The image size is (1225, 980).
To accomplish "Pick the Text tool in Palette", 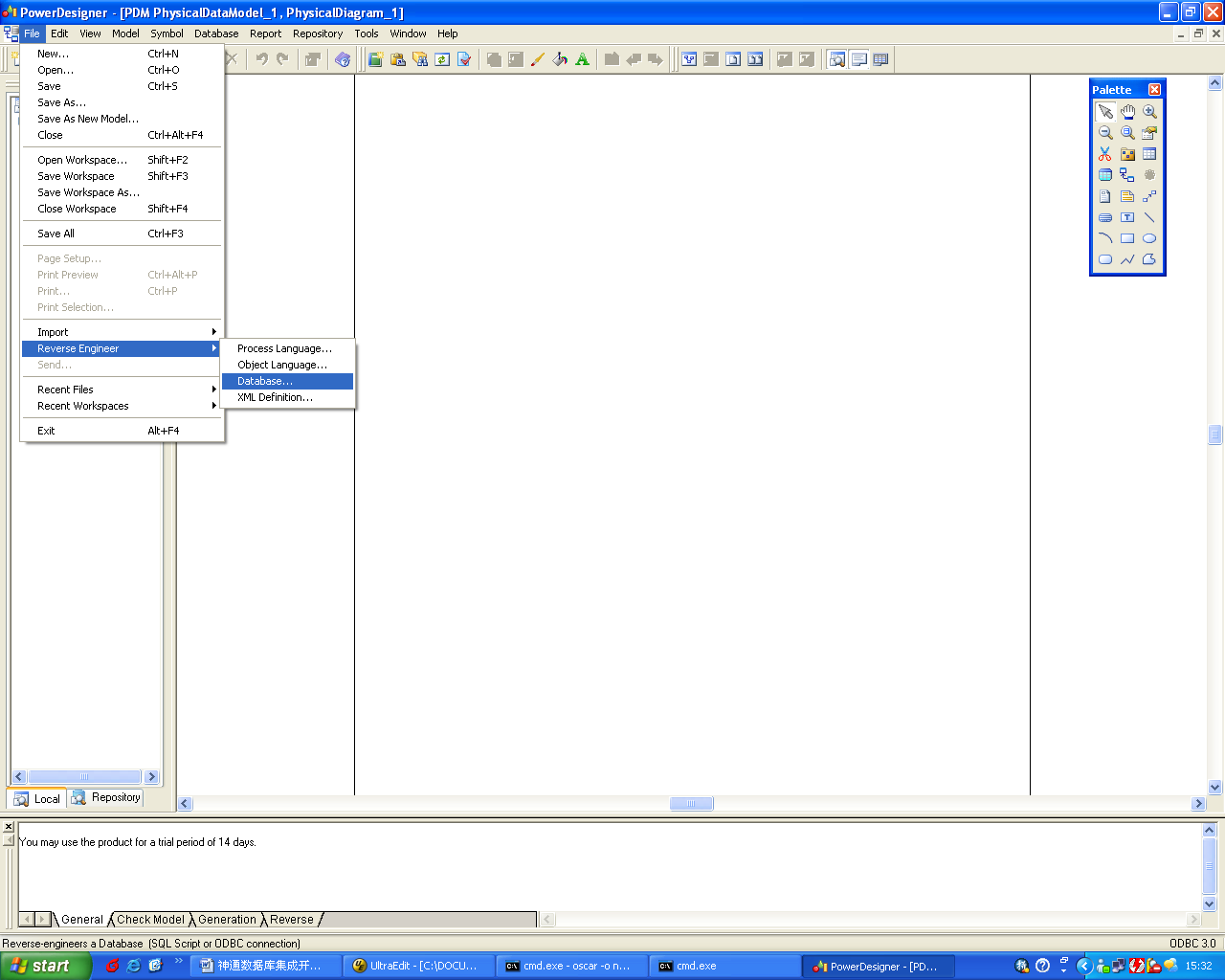I will coord(1127,217).
